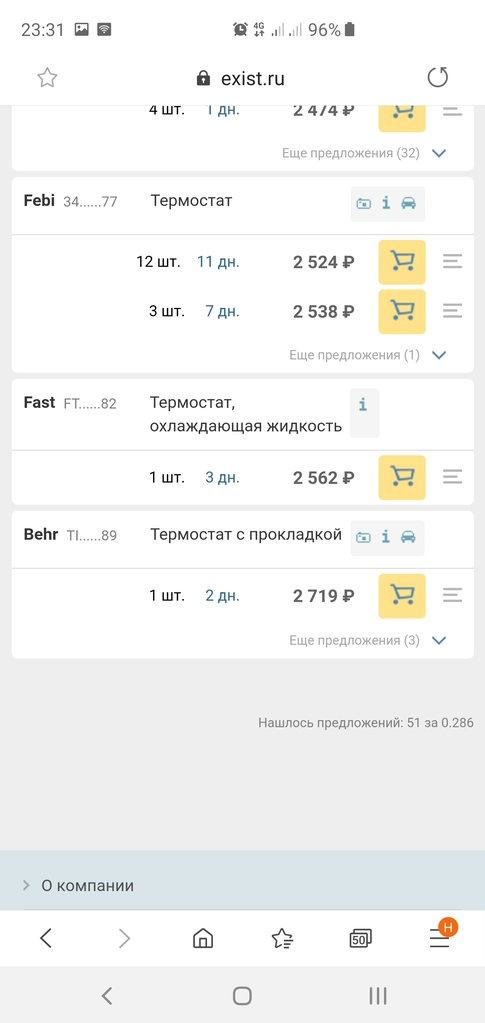
Task: Go to browser home page
Action: (x=203, y=938)
